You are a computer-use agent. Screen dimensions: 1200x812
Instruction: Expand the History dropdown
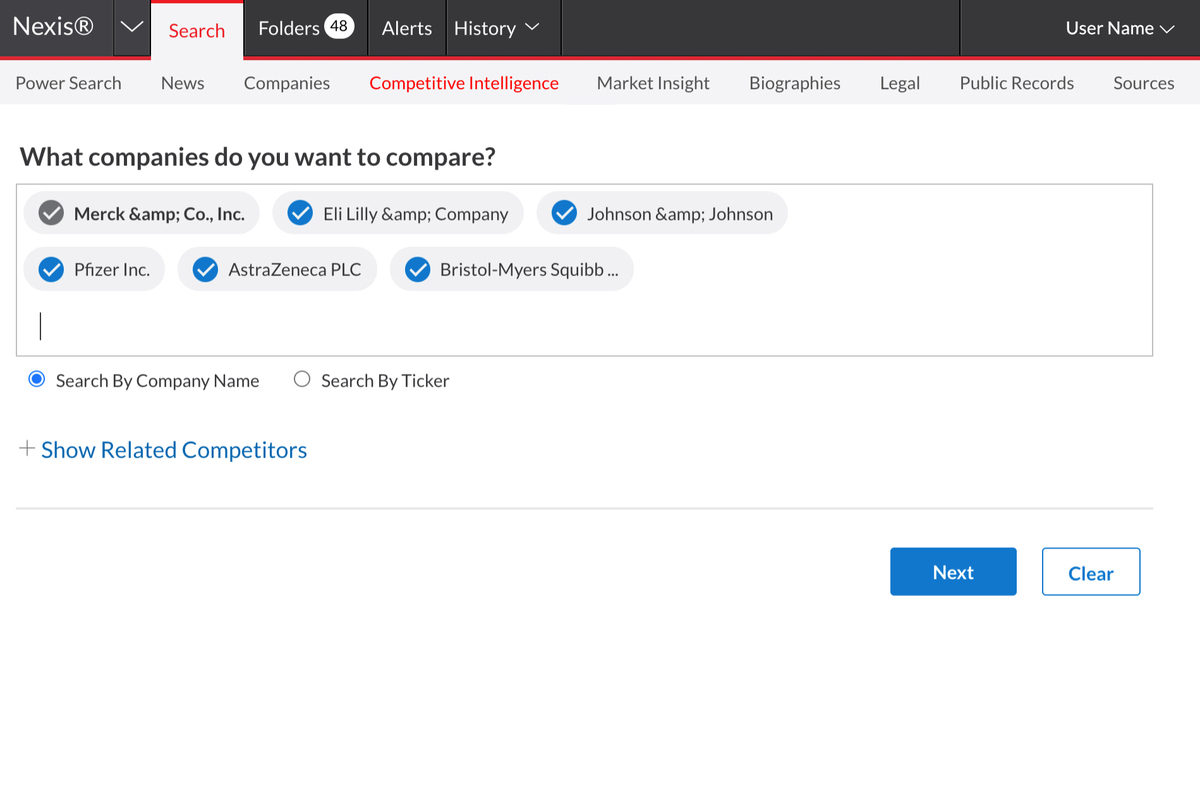point(496,28)
